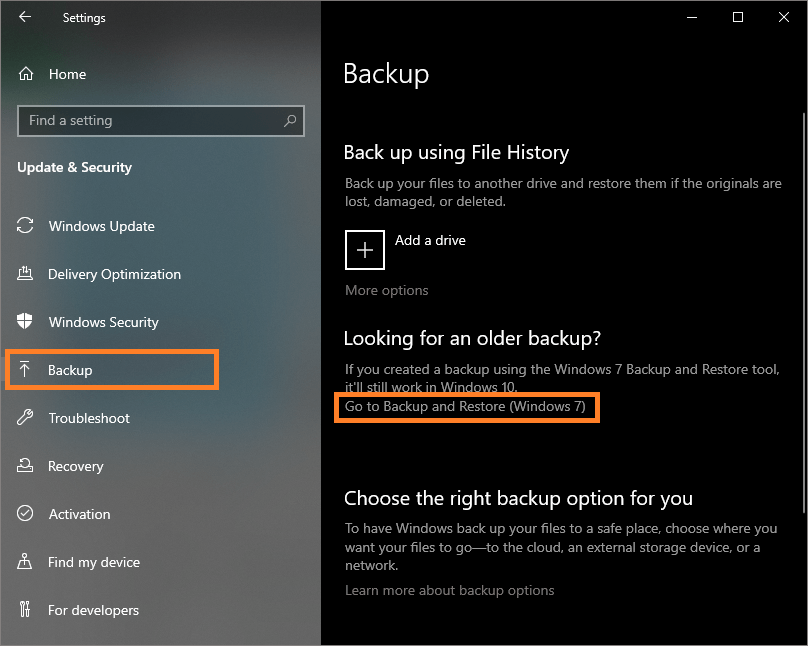The width and height of the screenshot is (808, 646).
Task: Click the Update & Security section title
Action: [x=75, y=167]
